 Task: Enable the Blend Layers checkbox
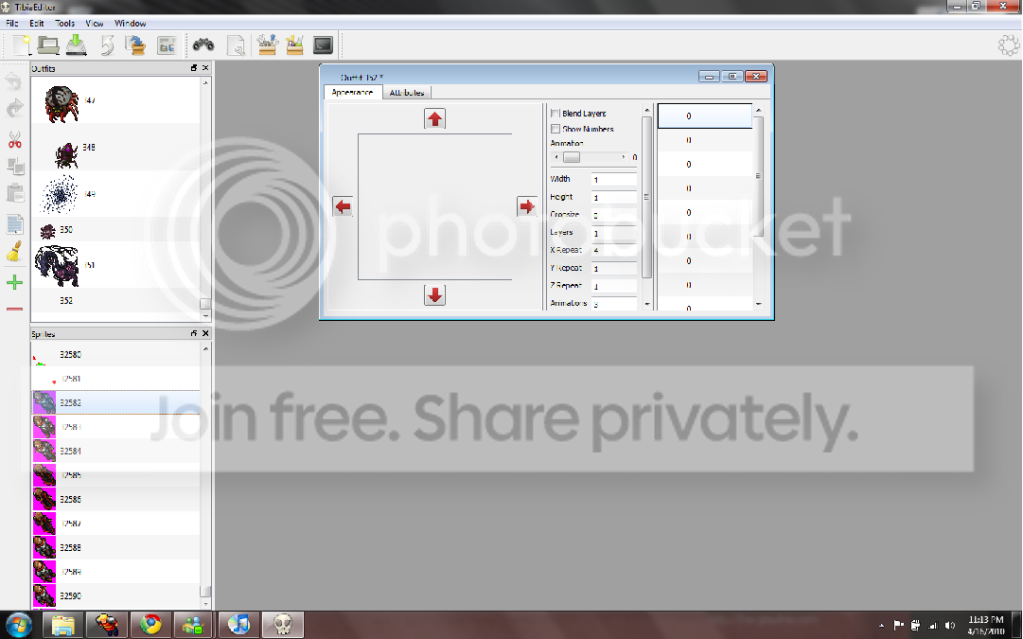pyautogui.click(x=555, y=114)
